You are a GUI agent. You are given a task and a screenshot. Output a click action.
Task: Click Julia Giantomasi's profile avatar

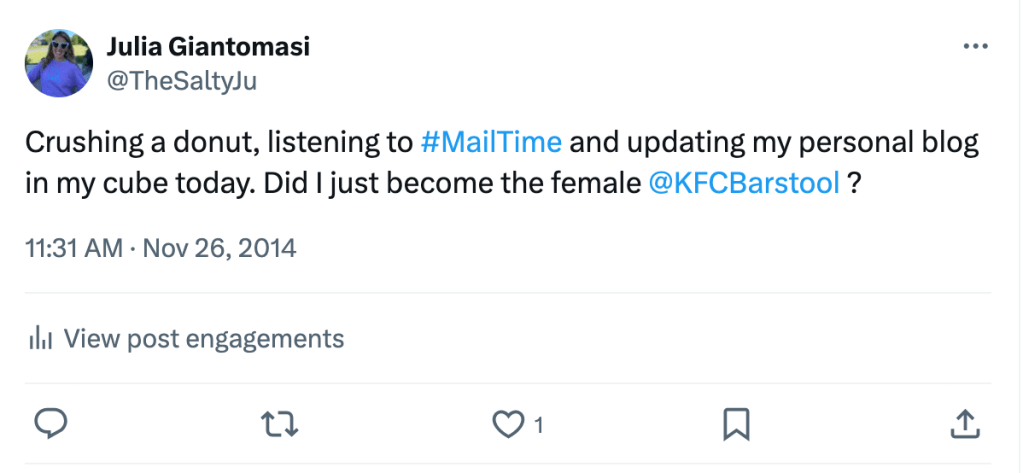[x=60, y=63]
